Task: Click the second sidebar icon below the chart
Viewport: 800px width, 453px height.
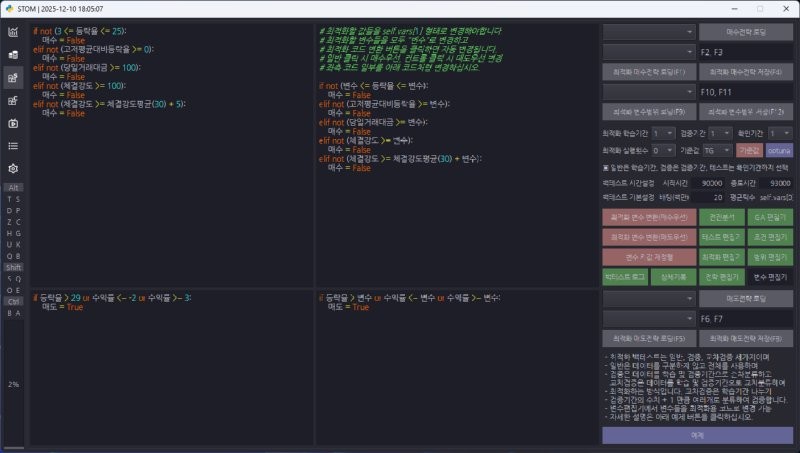Action: coord(13,54)
